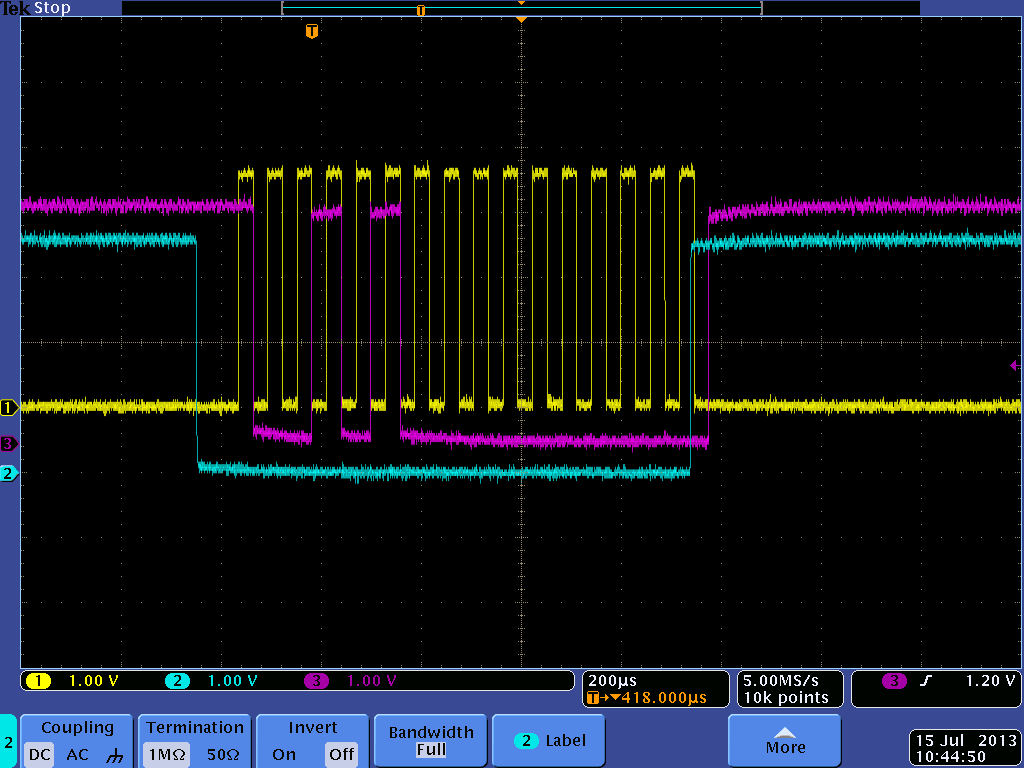
Task: Select the cyan CH2 channel indicator
Action: 178,680
